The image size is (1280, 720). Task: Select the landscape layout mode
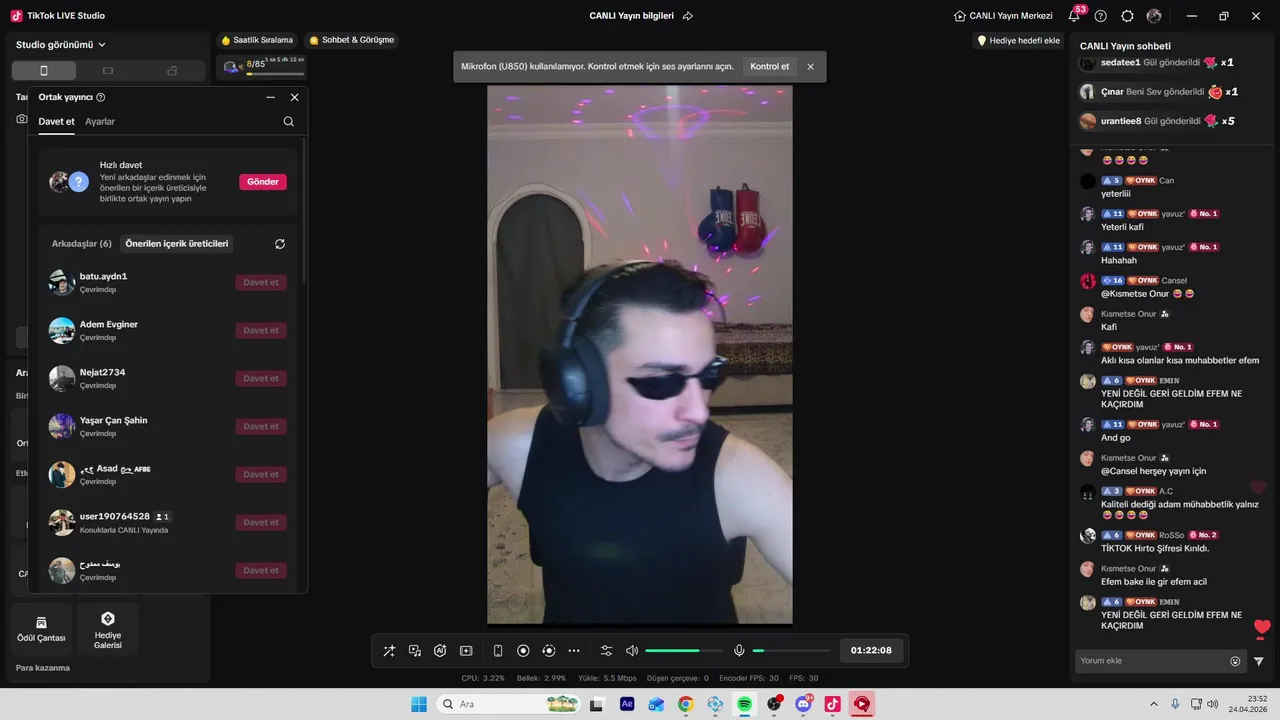pyautogui.click(x=108, y=71)
